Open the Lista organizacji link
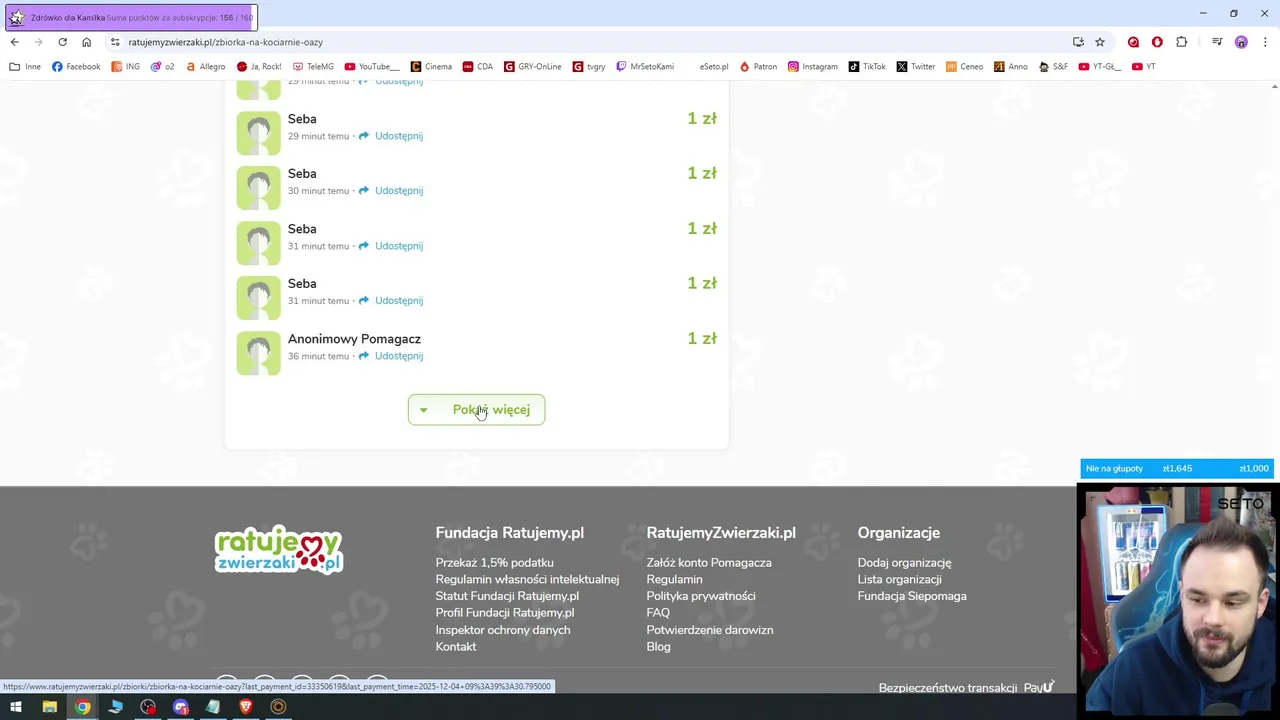 [899, 579]
